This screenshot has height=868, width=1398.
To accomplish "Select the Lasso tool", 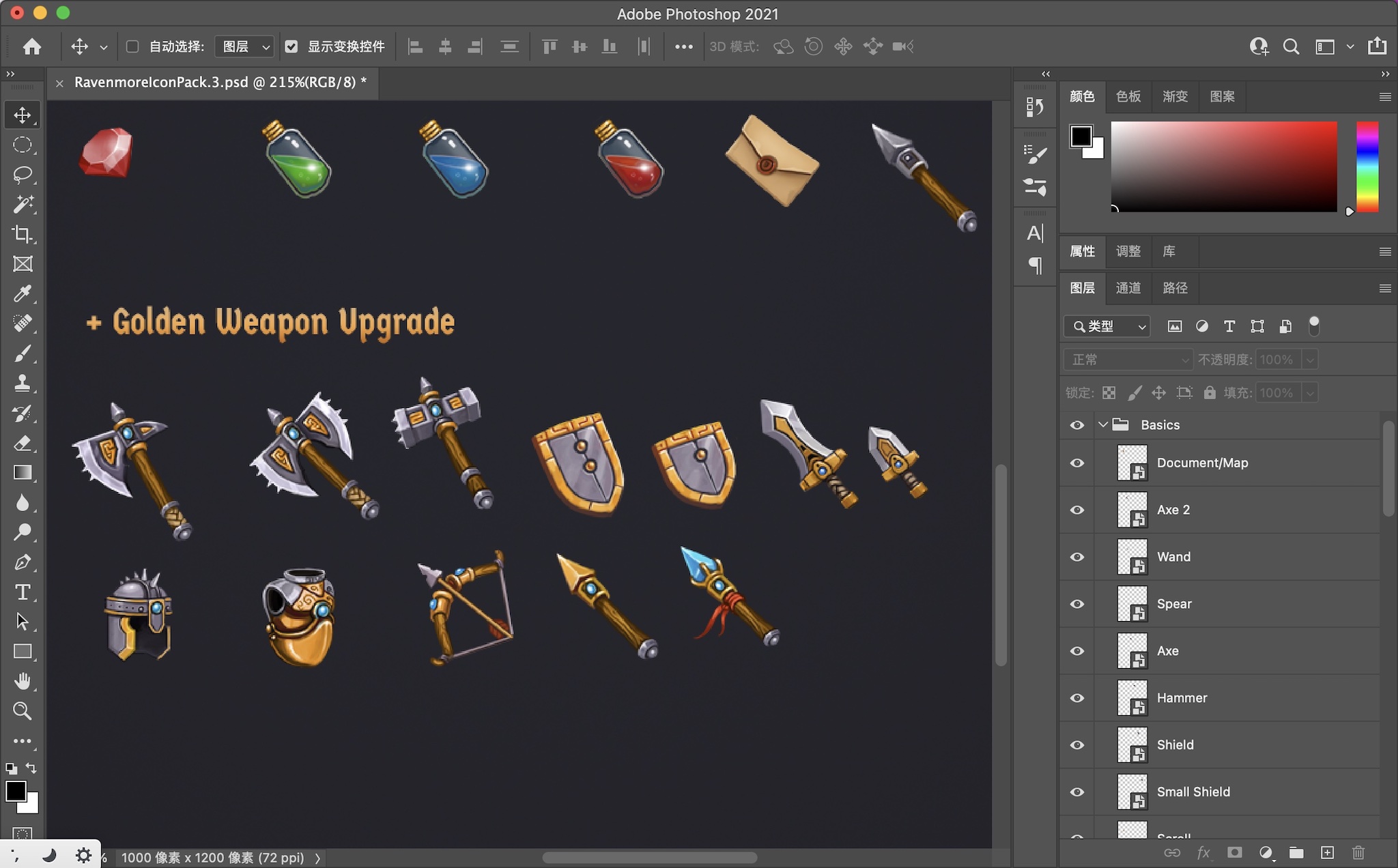I will (x=23, y=175).
